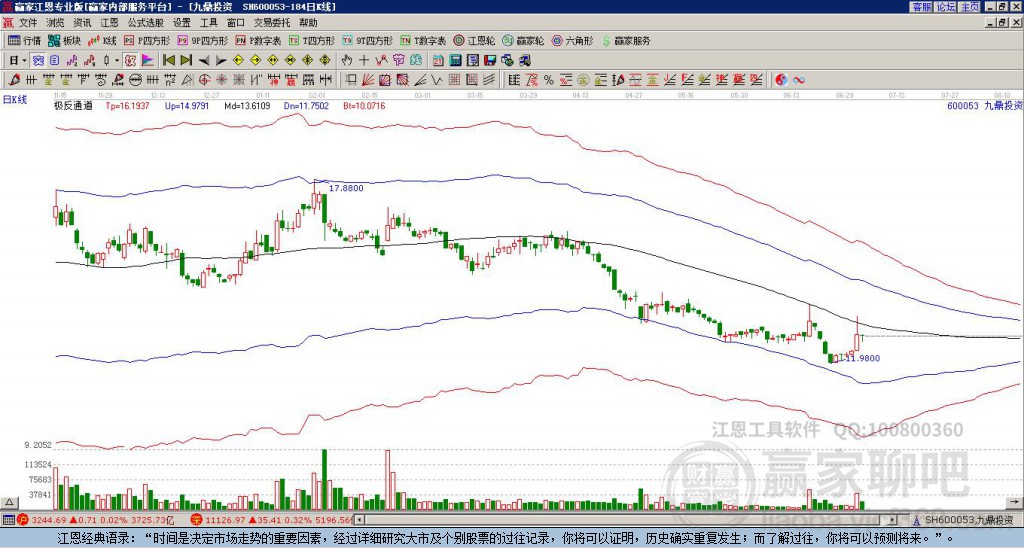Click the 极反通道 indicator label
The height and width of the screenshot is (548, 1024).
pyautogui.click(x=73, y=105)
